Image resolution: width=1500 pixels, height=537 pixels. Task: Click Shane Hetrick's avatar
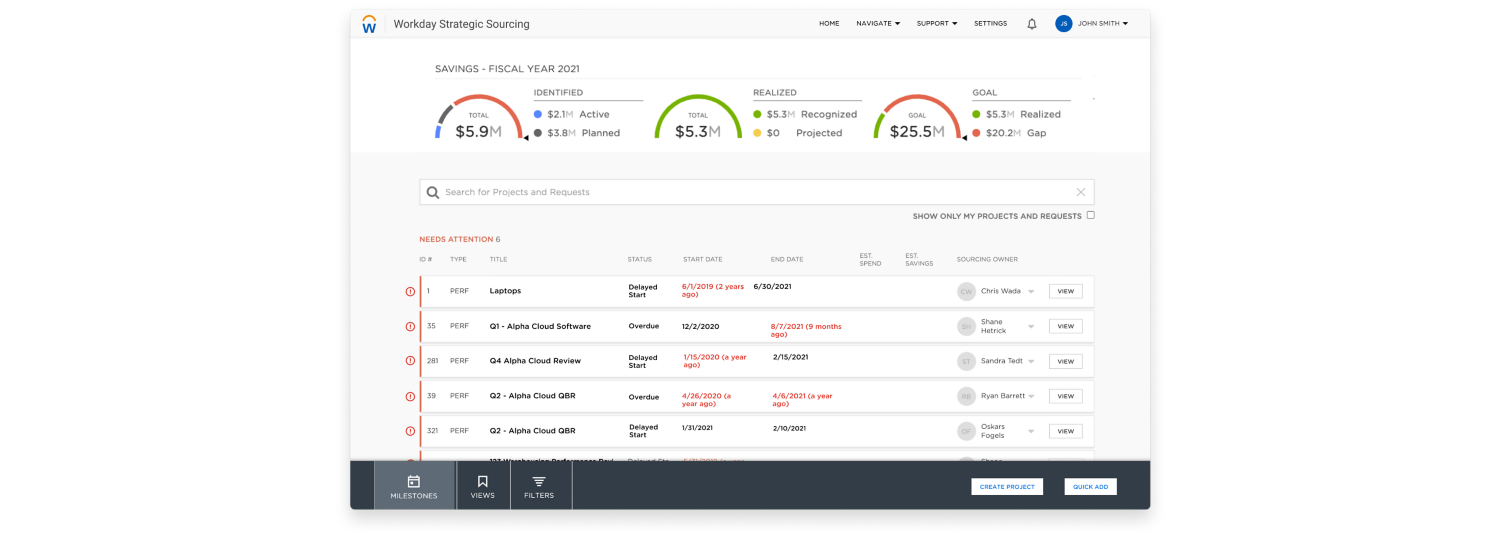click(x=966, y=326)
